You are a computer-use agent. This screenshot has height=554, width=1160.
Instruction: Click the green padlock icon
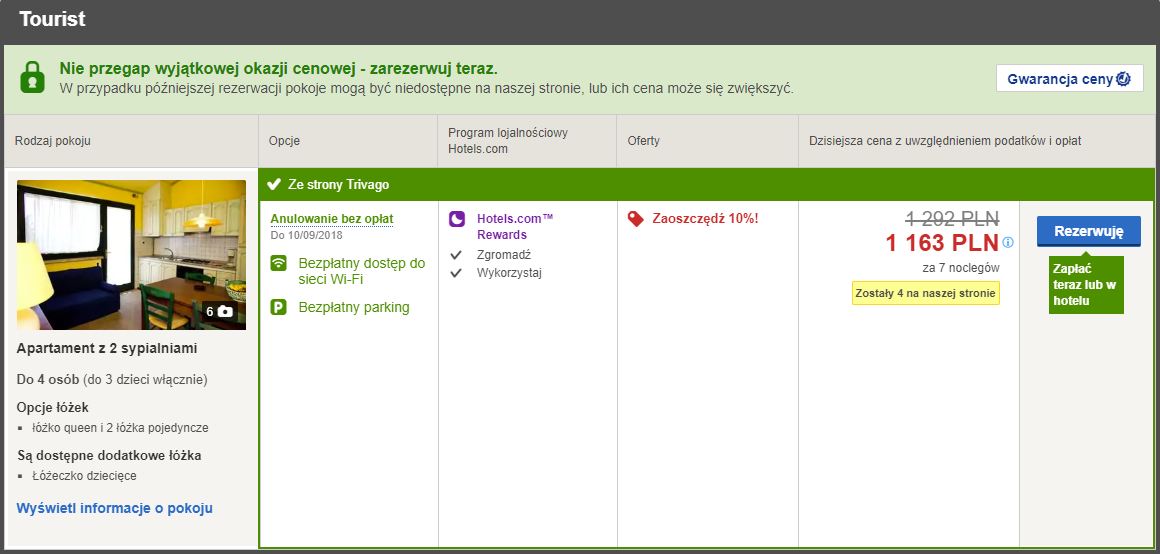(x=32, y=77)
